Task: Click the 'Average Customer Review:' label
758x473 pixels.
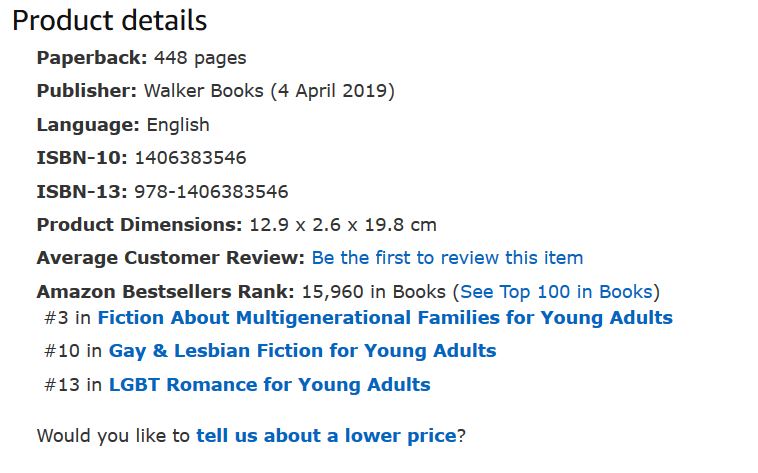Action: (x=170, y=258)
